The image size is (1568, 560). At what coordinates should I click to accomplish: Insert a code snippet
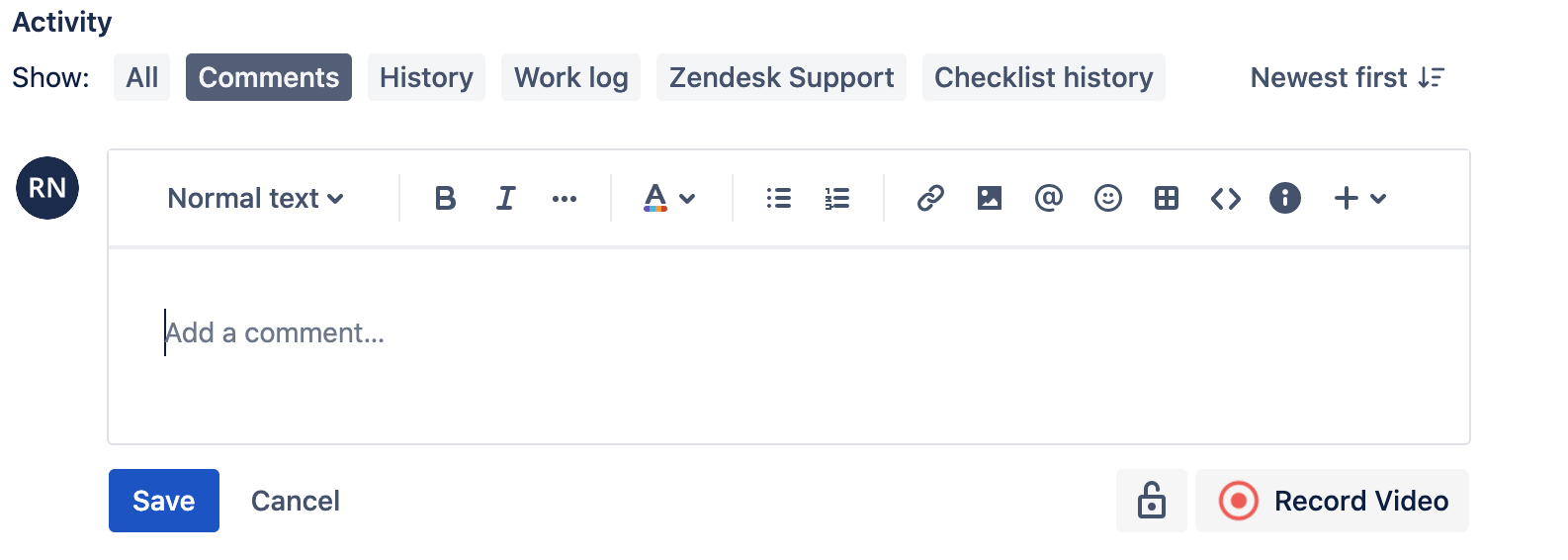click(x=1226, y=199)
